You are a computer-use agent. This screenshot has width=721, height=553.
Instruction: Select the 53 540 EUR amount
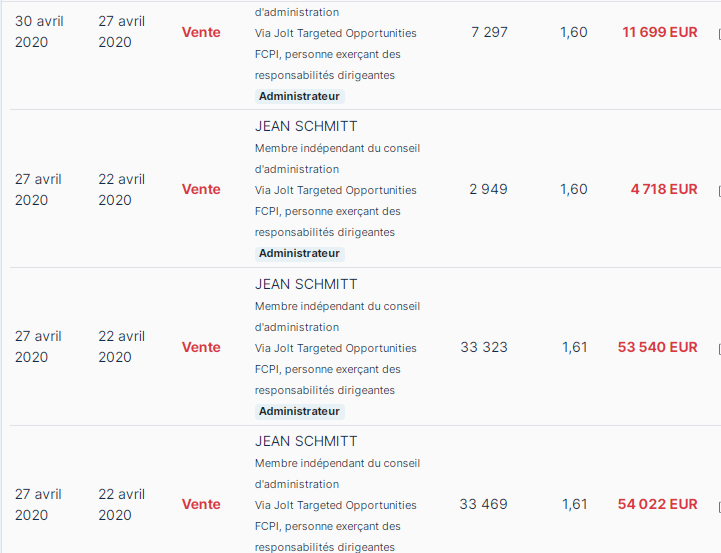[658, 347]
